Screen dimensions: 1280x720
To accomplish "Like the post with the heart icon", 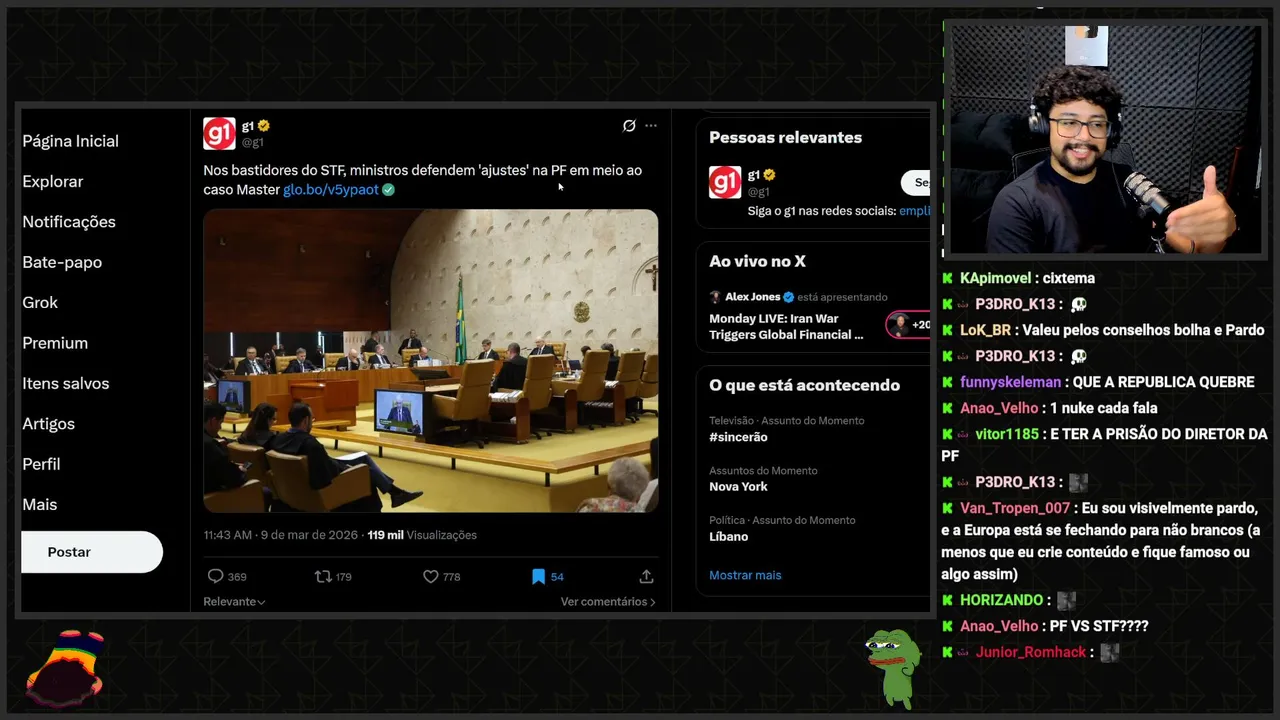I will click(x=431, y=576).
